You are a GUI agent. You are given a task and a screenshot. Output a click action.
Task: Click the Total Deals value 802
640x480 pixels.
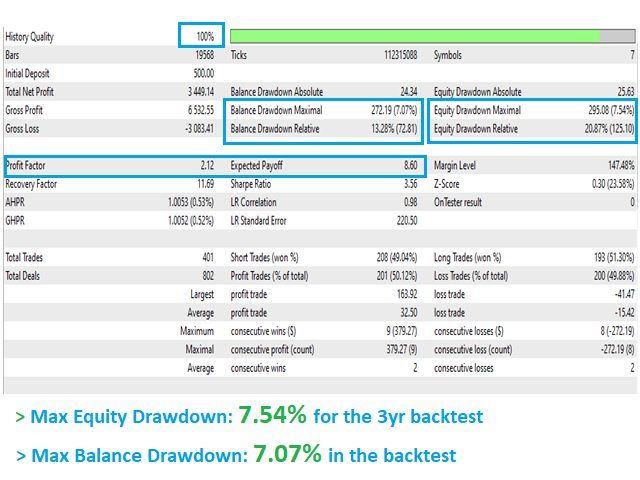208,276
